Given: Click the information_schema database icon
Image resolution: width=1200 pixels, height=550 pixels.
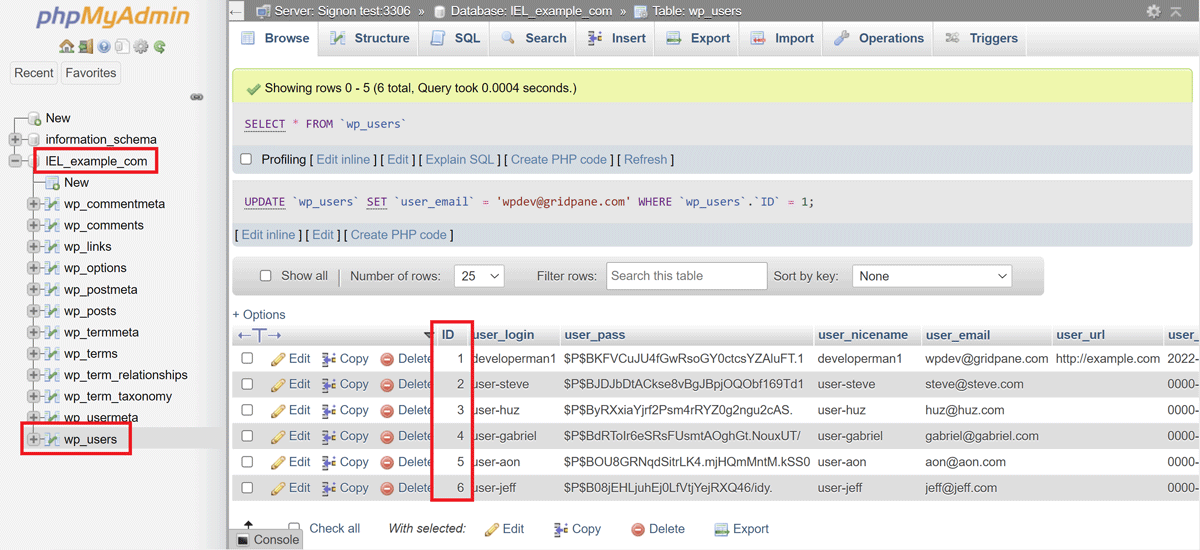Looking at the screenshot, I should [x=34, y=139].
